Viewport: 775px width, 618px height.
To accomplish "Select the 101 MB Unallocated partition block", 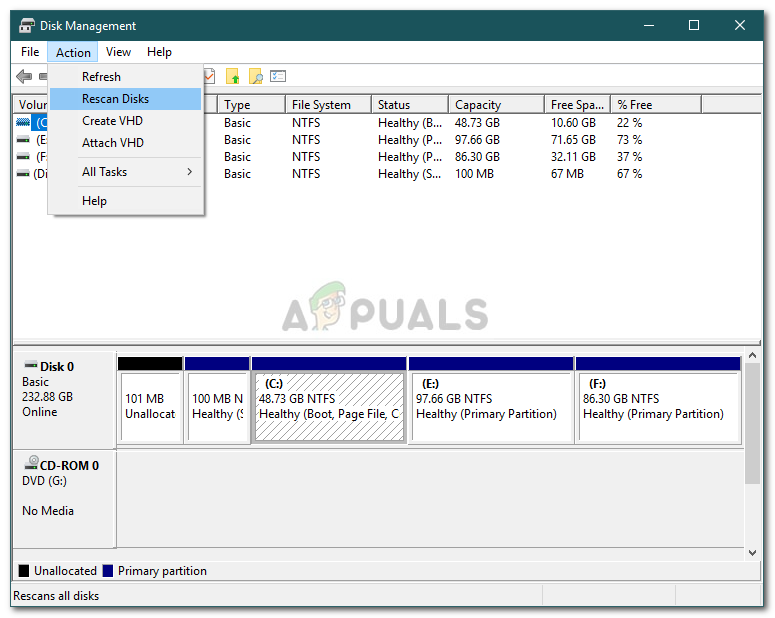I will (x=150, y=399).
